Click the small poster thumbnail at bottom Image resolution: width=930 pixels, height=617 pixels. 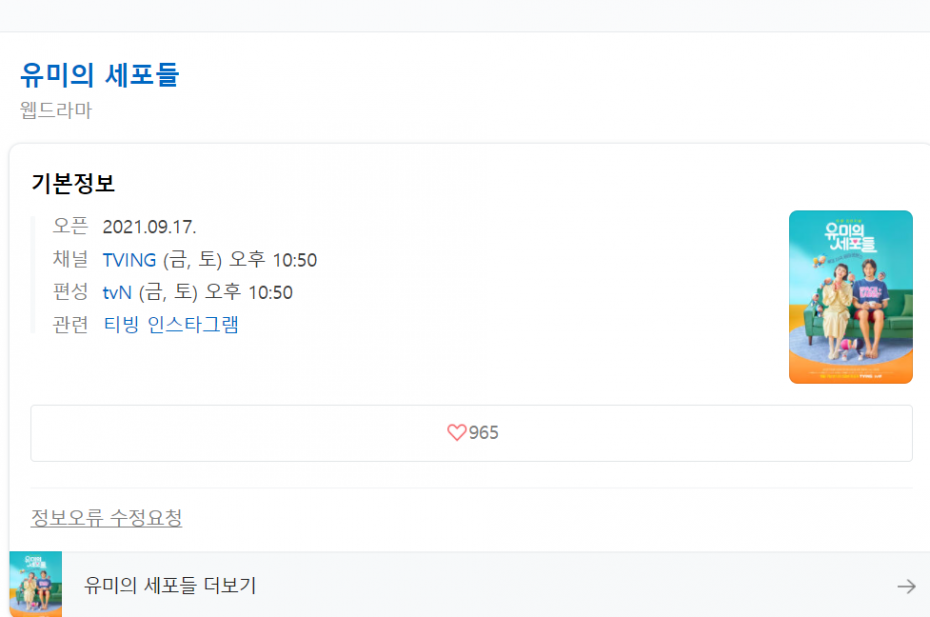(x=36, y=584)
